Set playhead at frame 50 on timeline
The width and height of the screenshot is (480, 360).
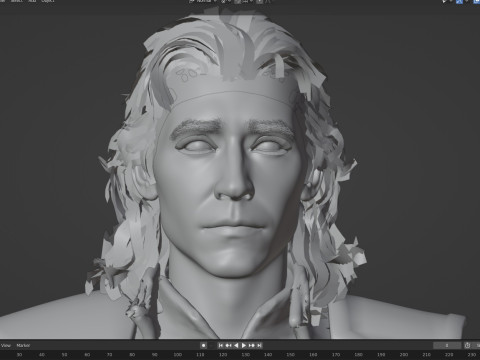click(65, 355)
